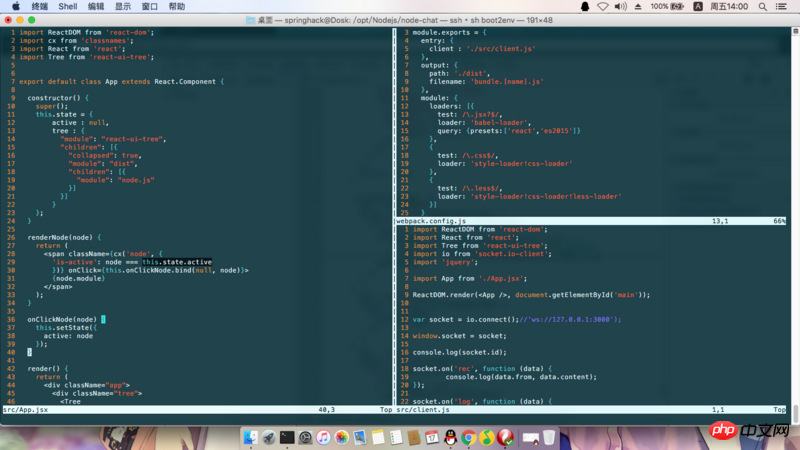Open iTunes from the dock
Viewport: 800px width, 450px height.
tap(324, 438)
